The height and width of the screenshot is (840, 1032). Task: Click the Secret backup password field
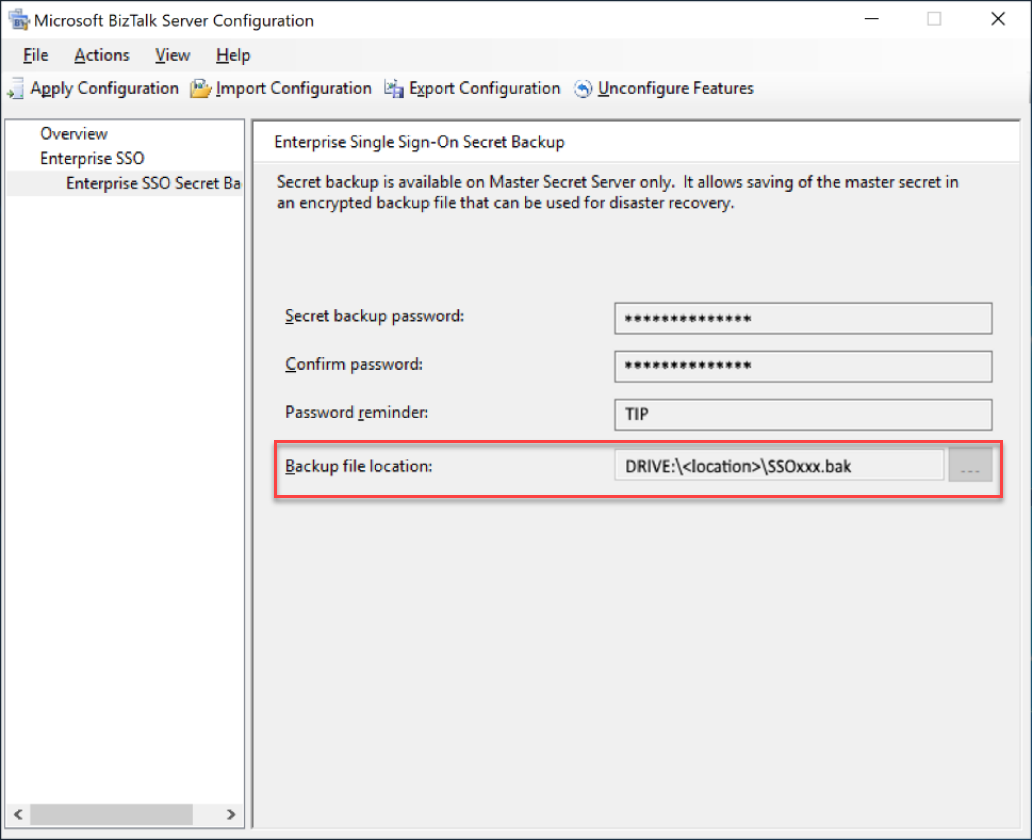(802, 319)
